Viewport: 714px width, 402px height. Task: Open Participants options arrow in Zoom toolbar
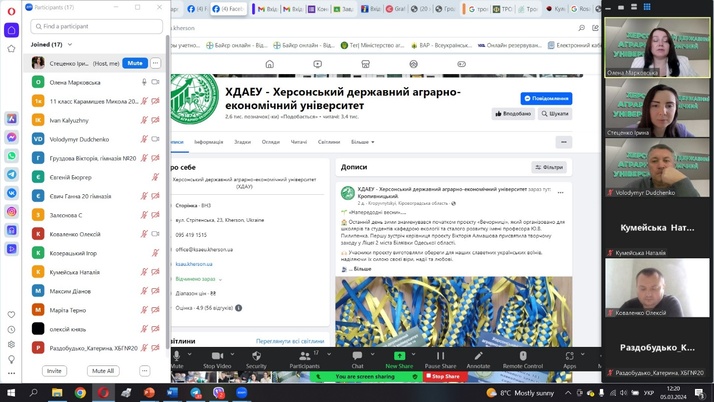pyautogui.click(x=329, y=354)
